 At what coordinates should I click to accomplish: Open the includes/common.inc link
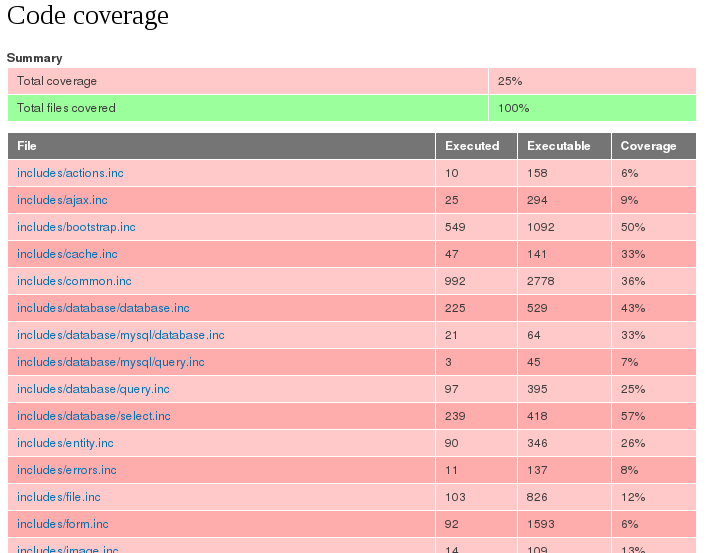(74, 281)
